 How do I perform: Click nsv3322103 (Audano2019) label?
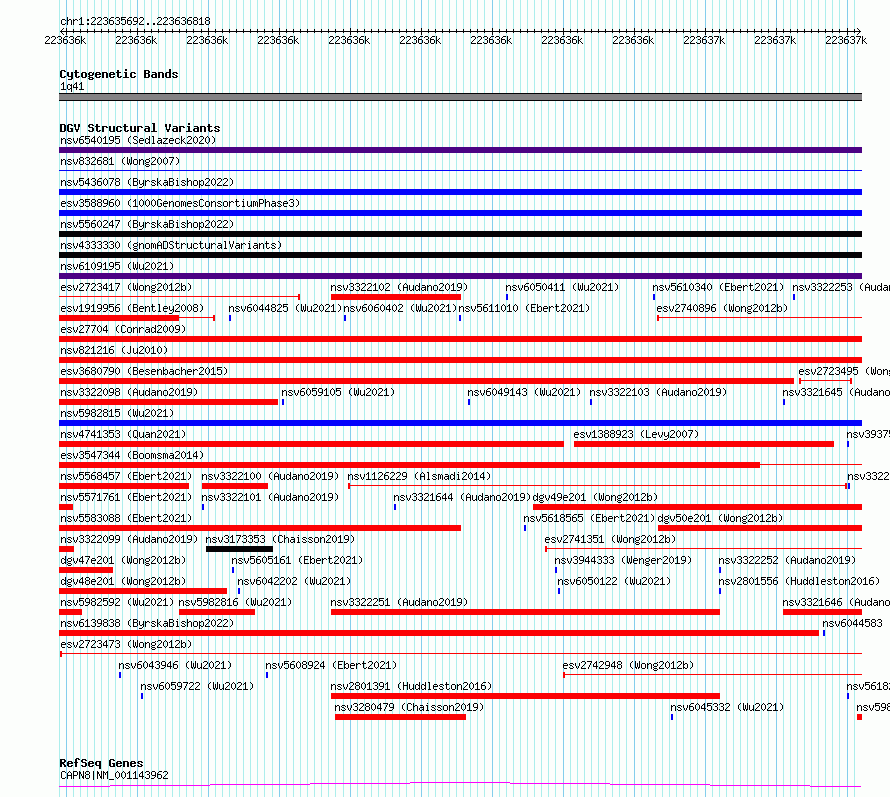click(x=658, y=392)
